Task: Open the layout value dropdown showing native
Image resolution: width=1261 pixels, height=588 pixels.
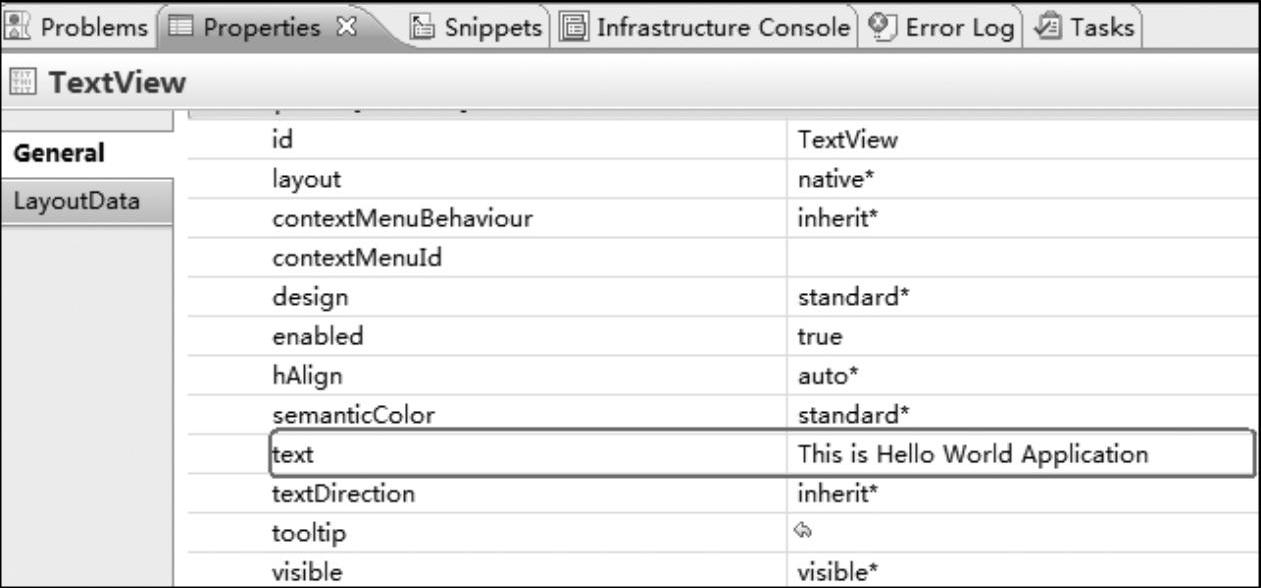Action: click(1020, 180)
